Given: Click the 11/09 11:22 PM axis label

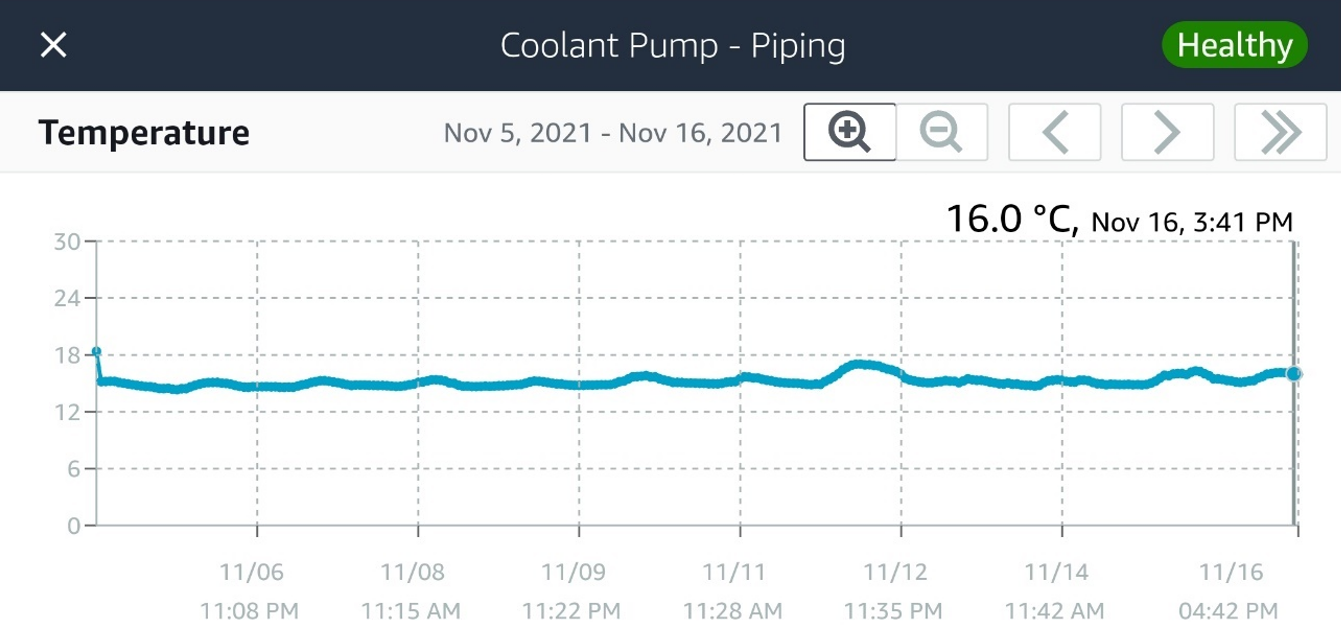Looking at the screenshot, I should pyautogui.click(x=572, y=591).
